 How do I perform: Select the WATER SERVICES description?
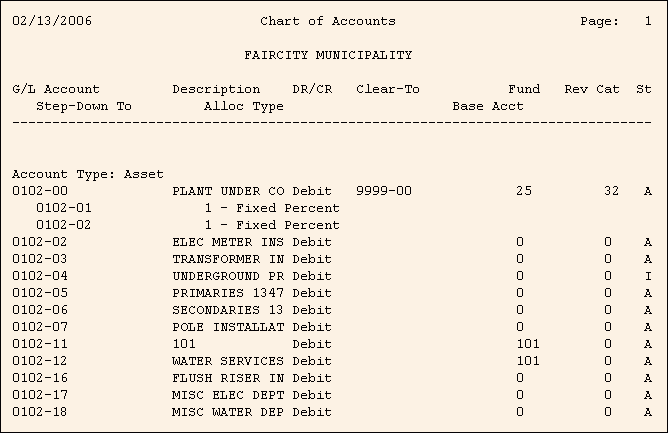point(229,361)
